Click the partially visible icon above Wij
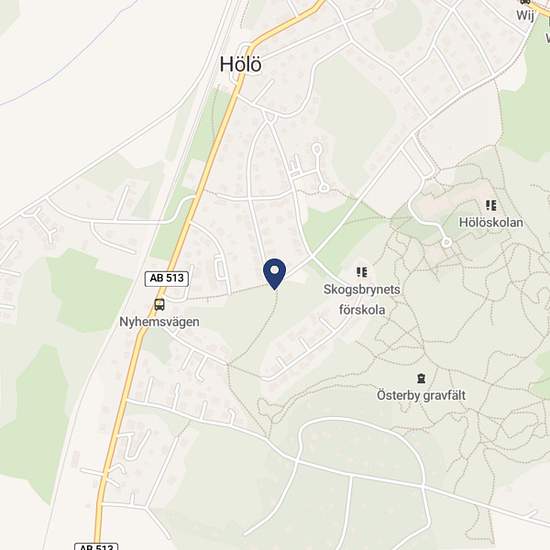The height and width of the screenshot is (550, 550). (525, 2)
